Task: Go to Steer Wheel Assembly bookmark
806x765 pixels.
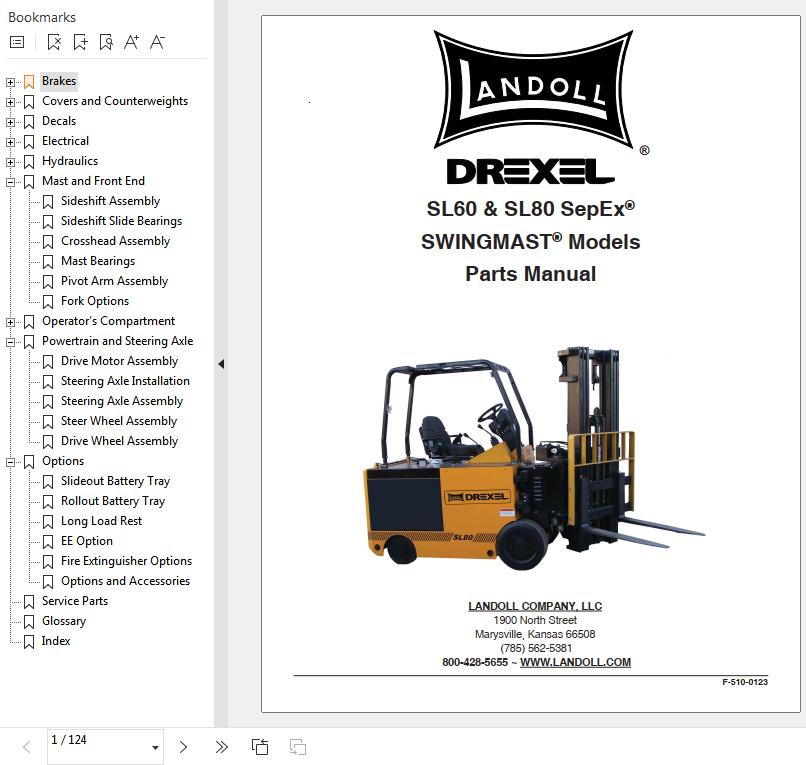Action: point(119,421)
